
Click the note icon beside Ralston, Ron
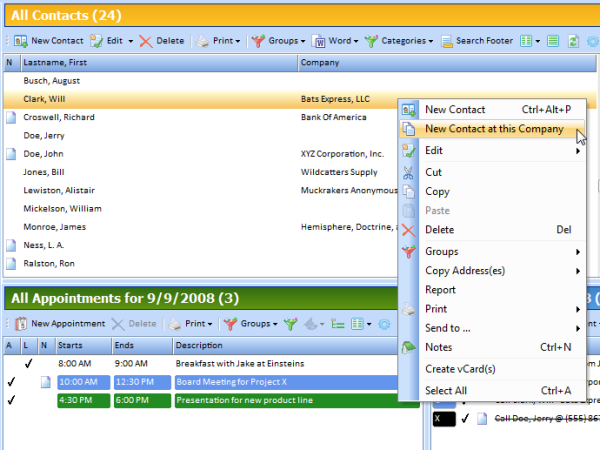pos(11,263)
